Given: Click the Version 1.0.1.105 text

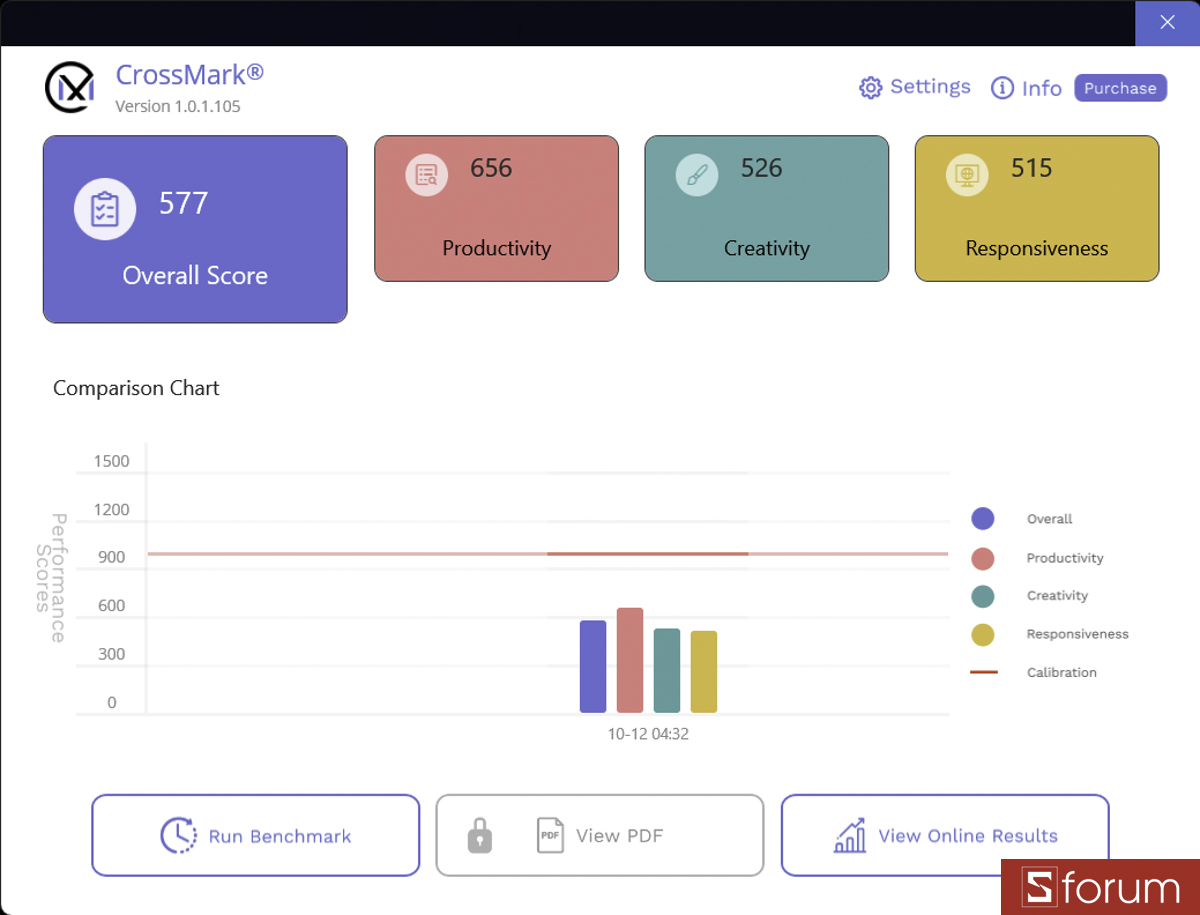Looking at the screenshot, I should tap(178, 106).
